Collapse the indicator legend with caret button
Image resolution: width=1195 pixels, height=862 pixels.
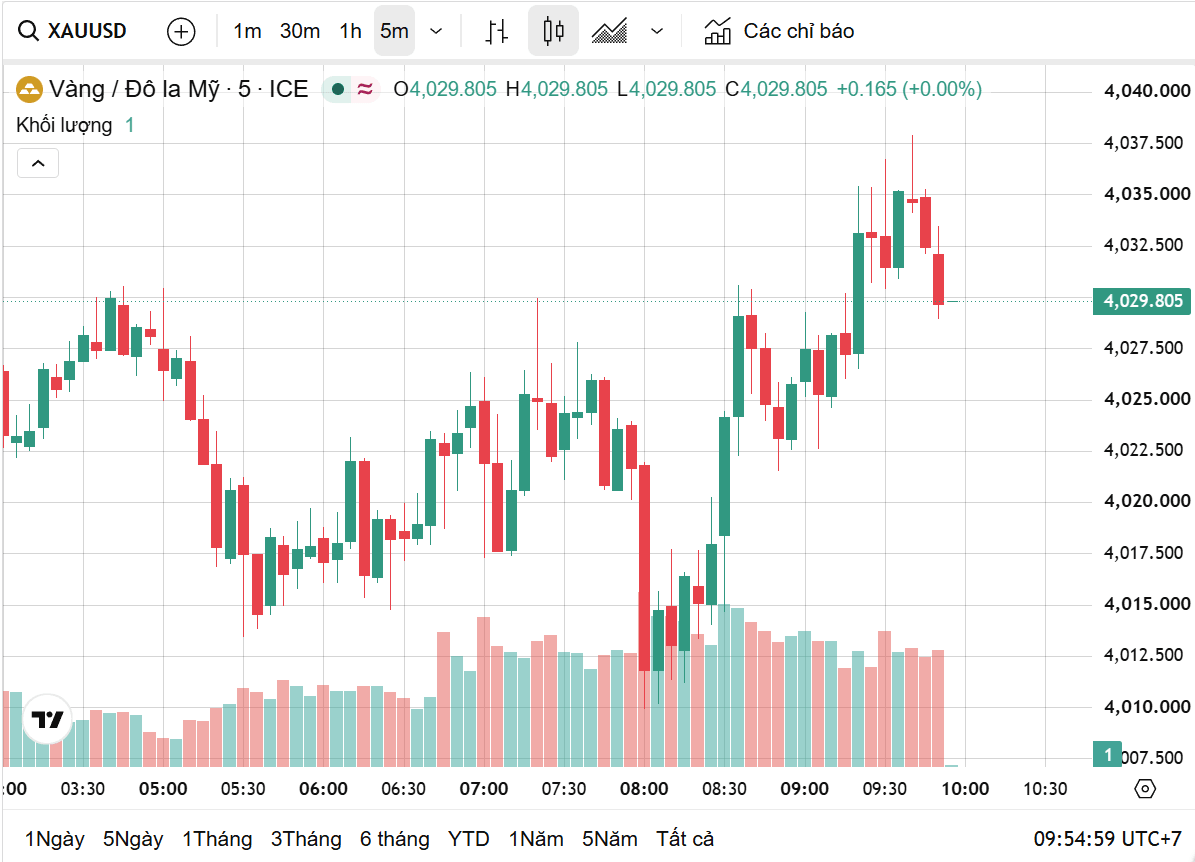pyautogui.click(x=38, y=163)
